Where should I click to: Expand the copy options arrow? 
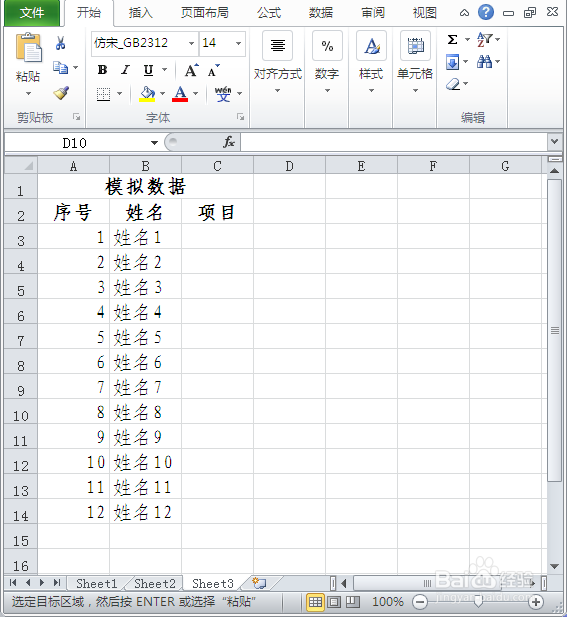(76, 68)
